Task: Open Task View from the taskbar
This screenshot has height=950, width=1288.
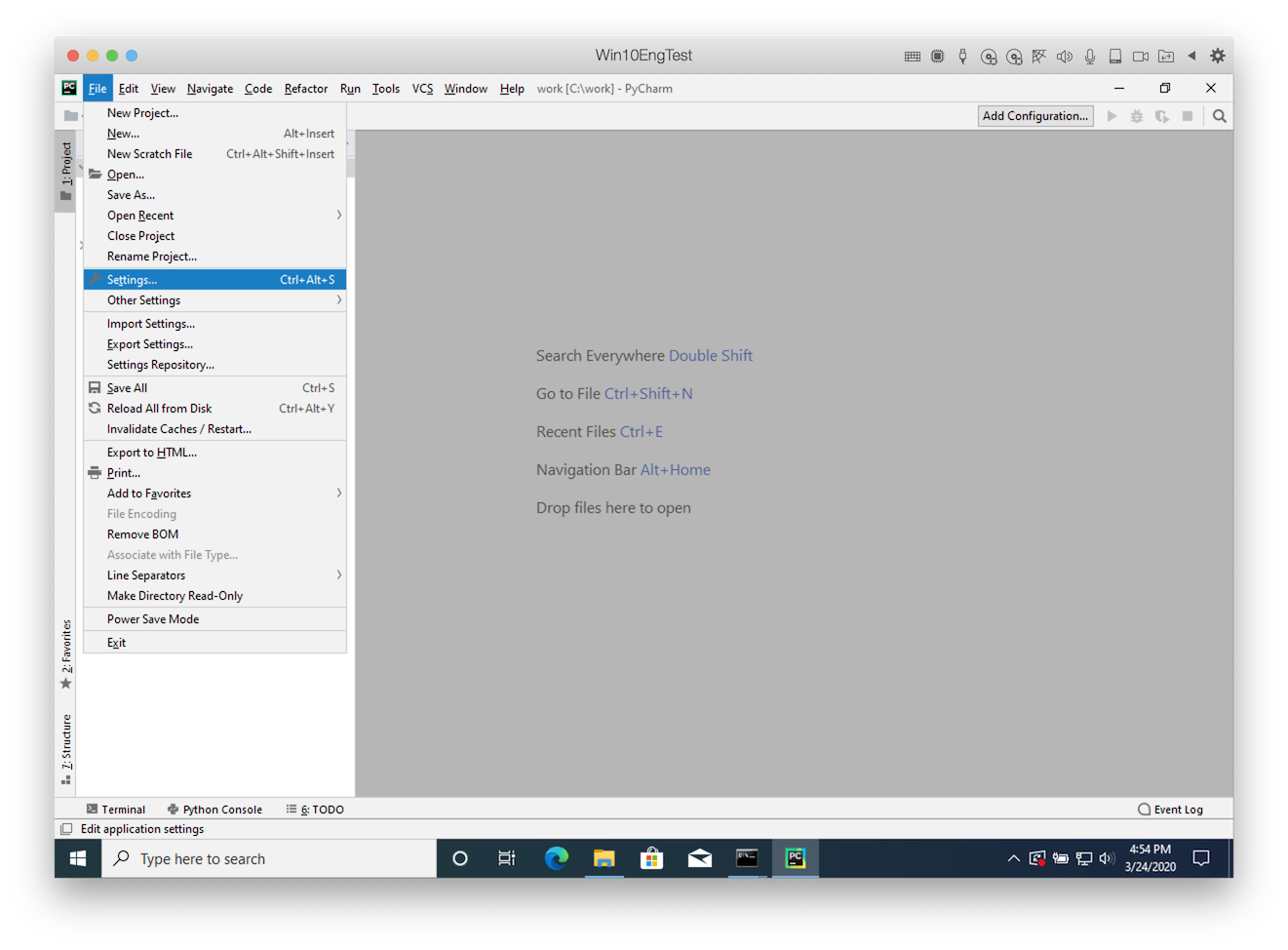Action: click(507, 858)
